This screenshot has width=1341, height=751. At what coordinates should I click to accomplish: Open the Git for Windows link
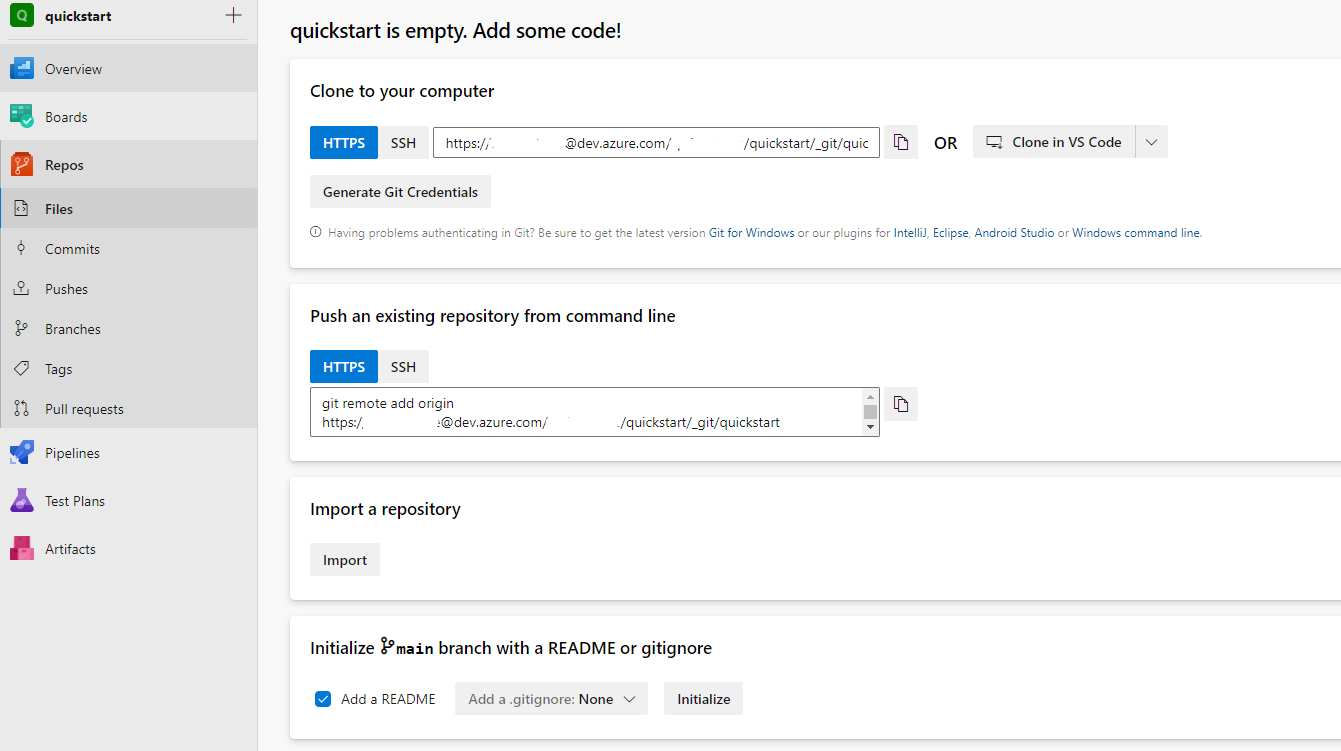pos(752,233)
